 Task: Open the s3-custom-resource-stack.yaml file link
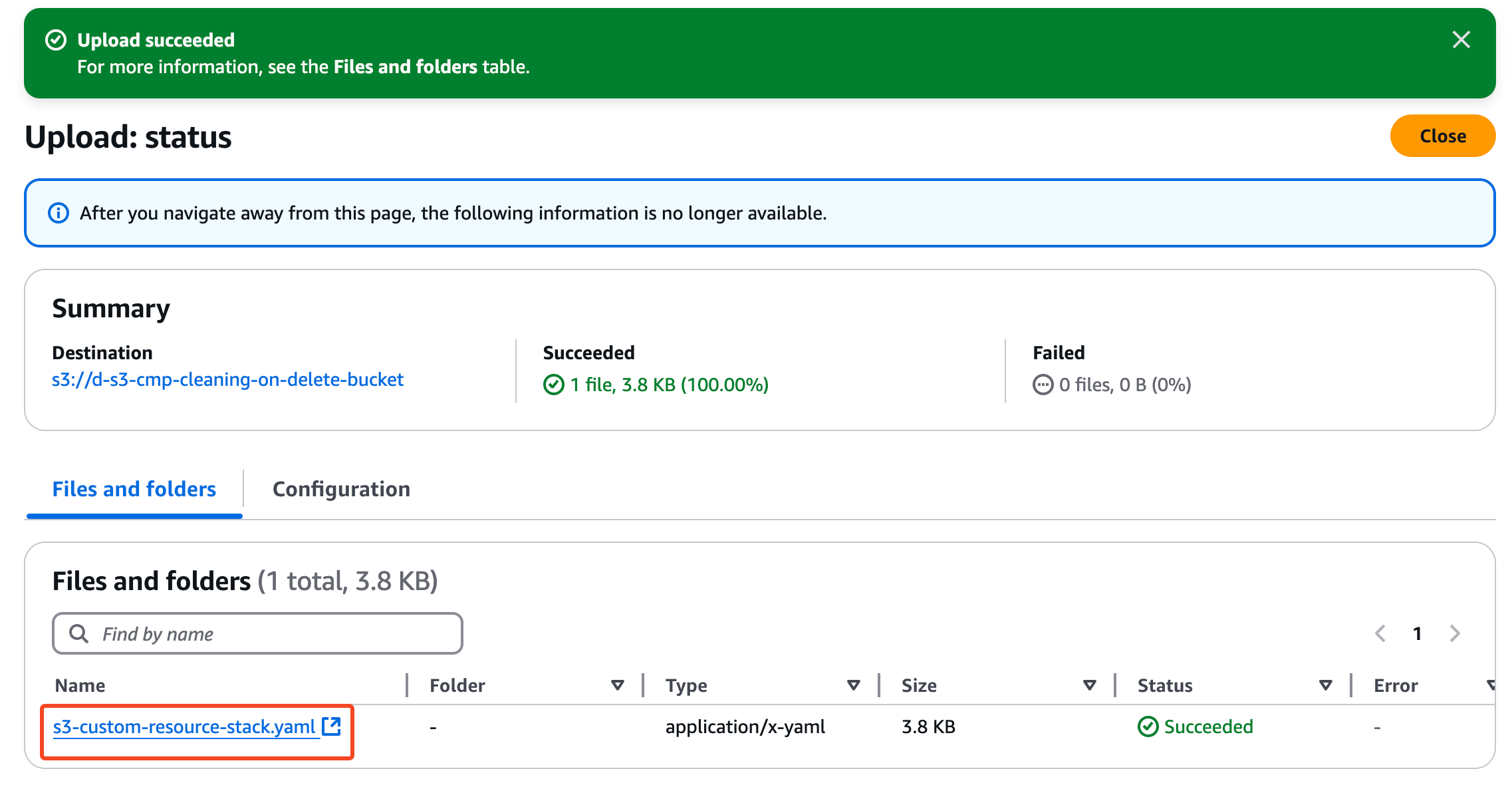click(x=184, y=726)
